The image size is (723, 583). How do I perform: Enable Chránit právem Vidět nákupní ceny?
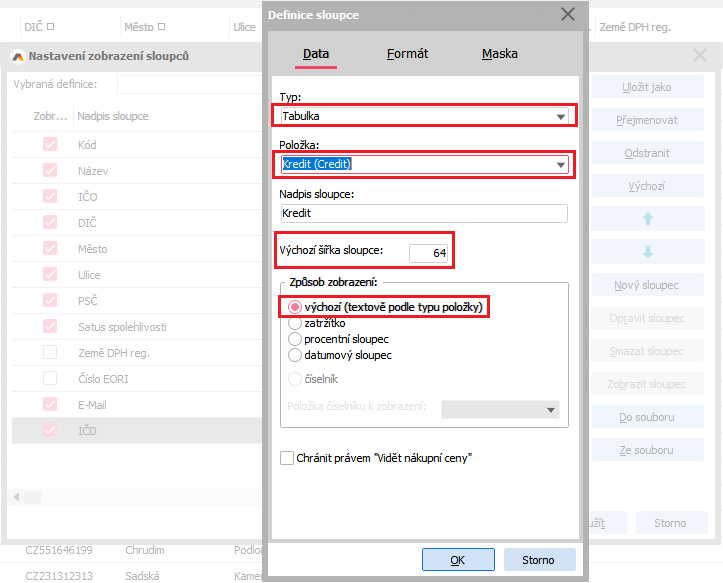pyautogui.click(x=288, y=458)
